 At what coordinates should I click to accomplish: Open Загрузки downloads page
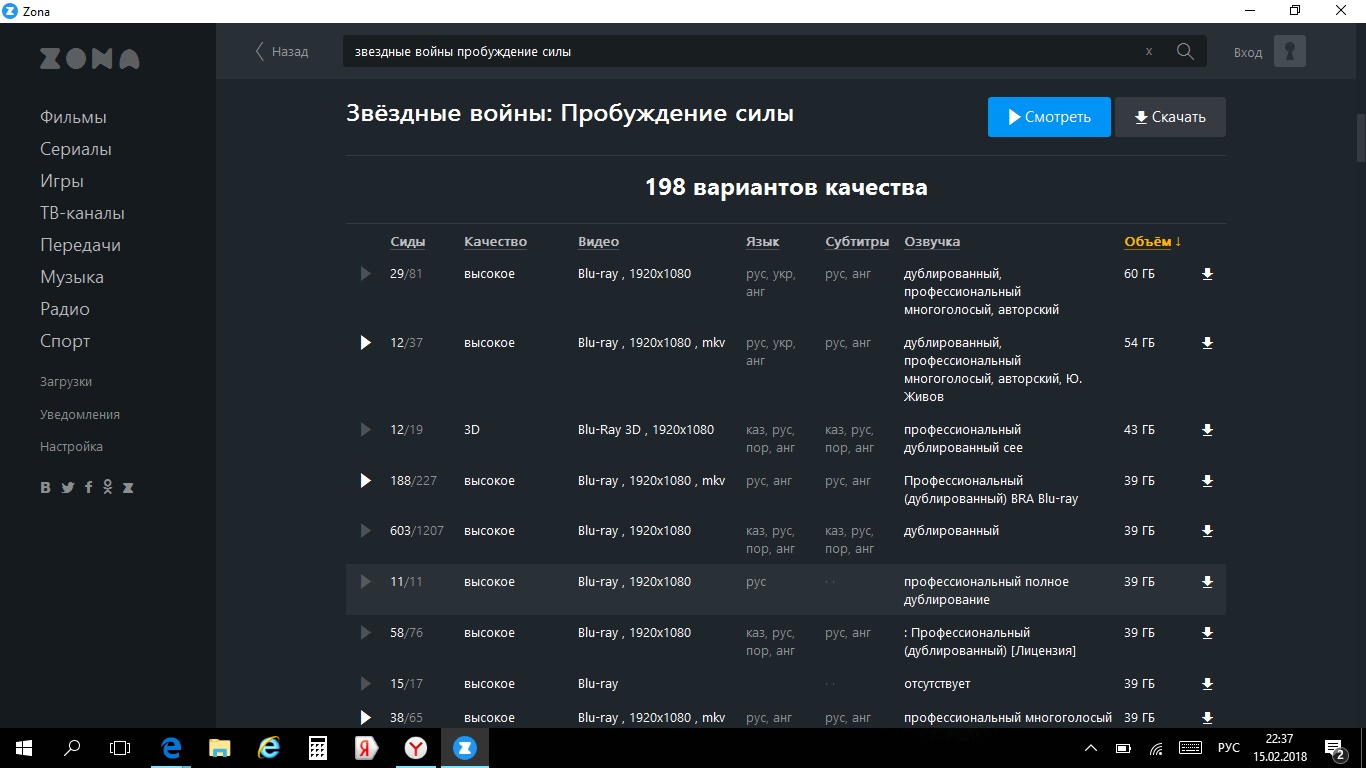(x=66, y=382)
